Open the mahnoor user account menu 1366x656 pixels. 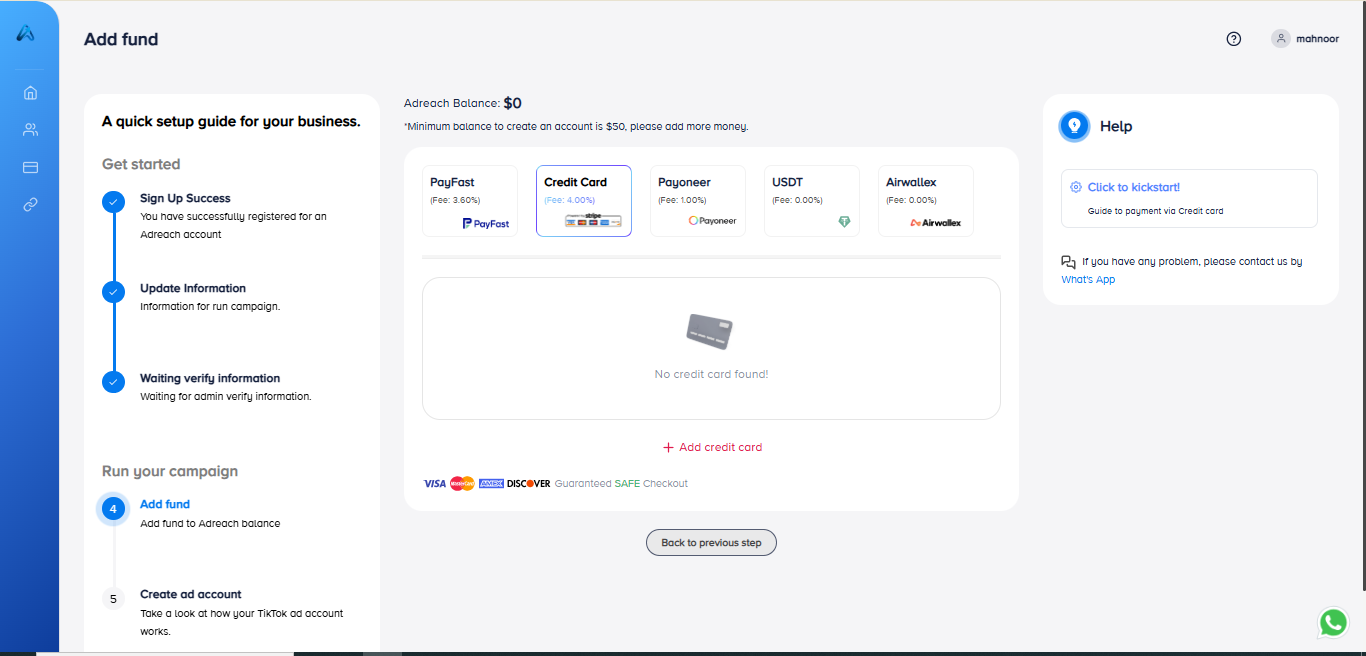(x=1305, y=39)
